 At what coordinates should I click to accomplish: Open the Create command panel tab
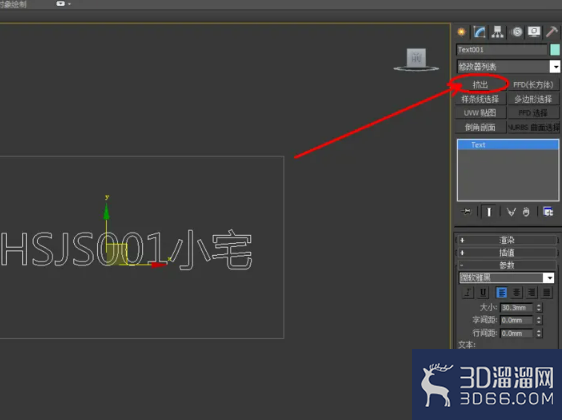point(461,32)
